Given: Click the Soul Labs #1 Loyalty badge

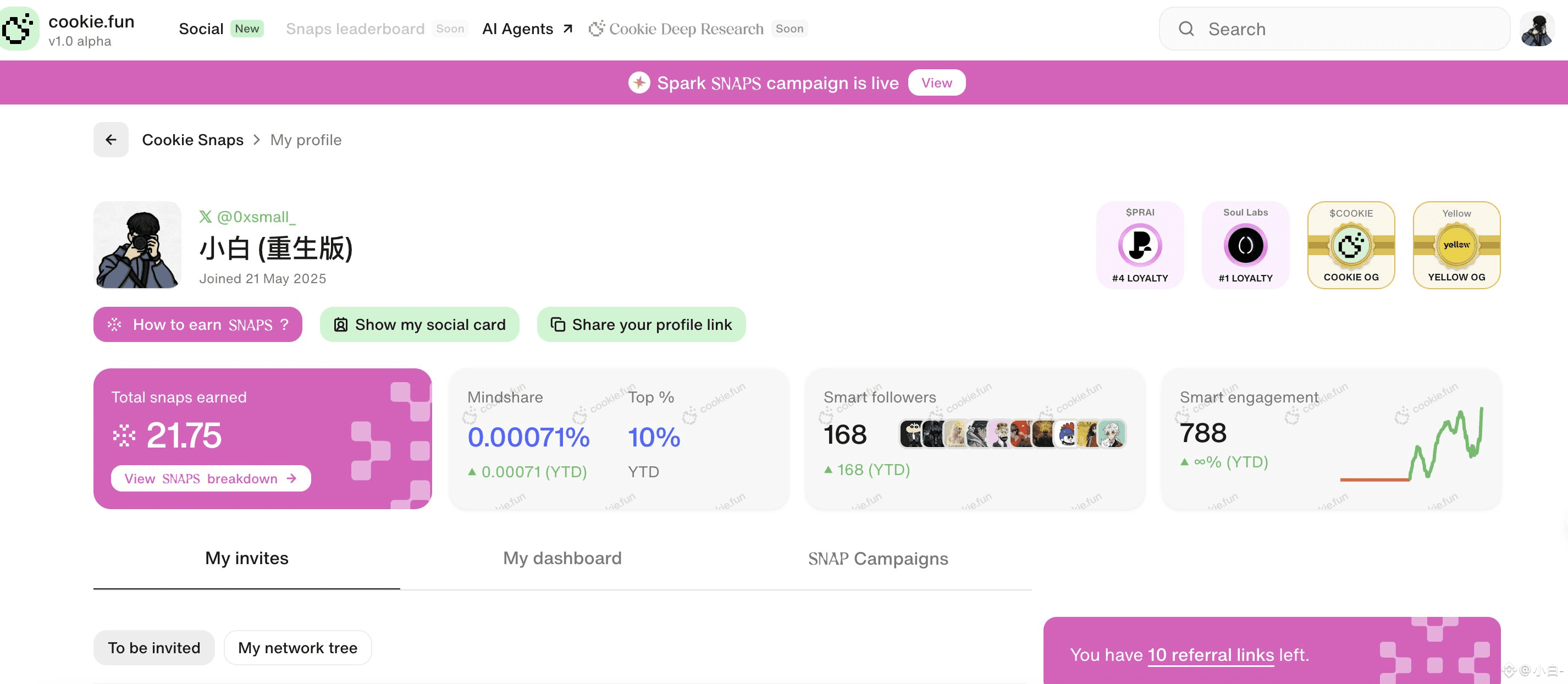Looking at the screenshot, I should (x=1245, y=245).
